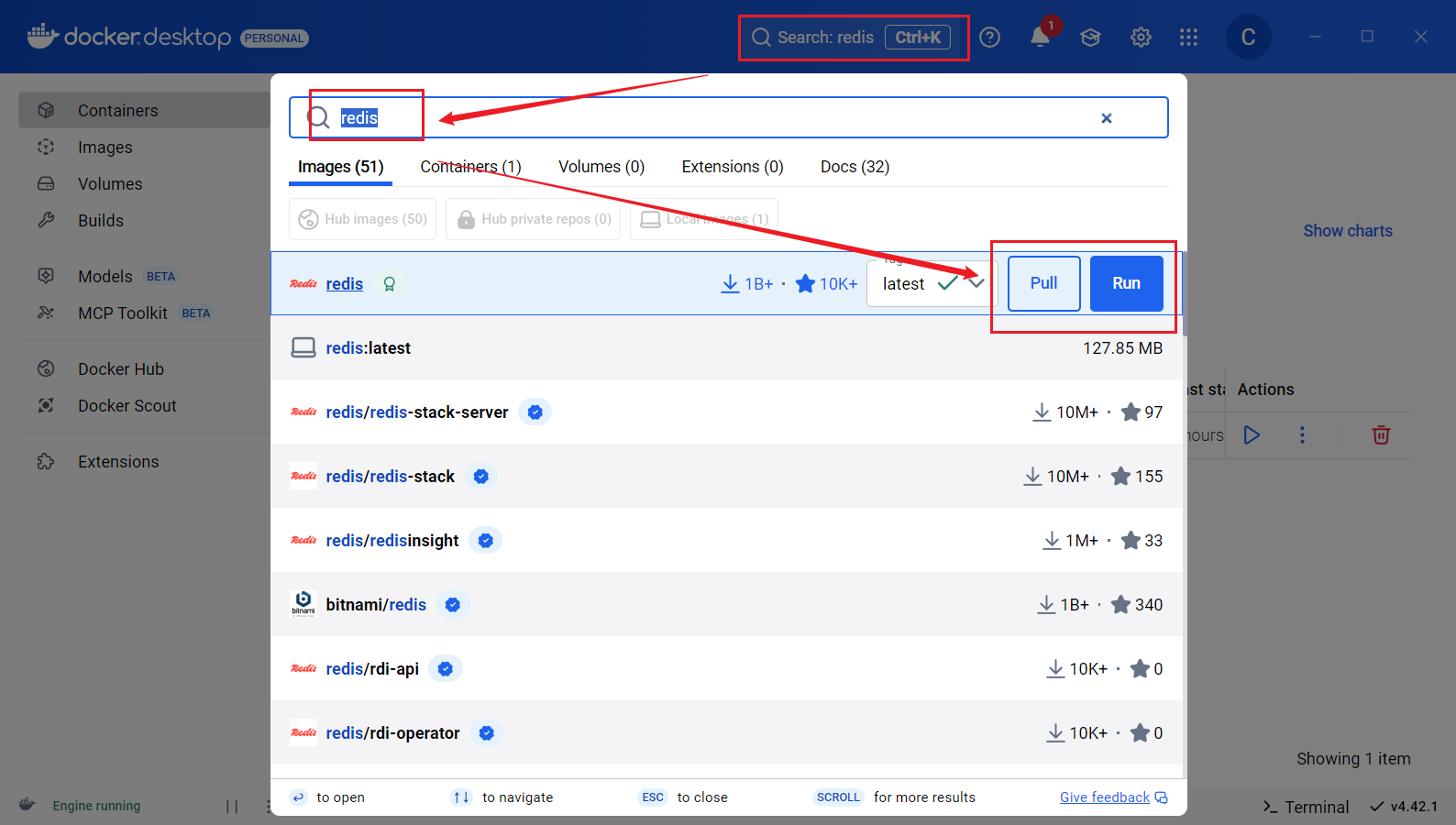1456x825 pixels.
Task: Go to Builds in sidebar
Action: (x=144, y=220)
